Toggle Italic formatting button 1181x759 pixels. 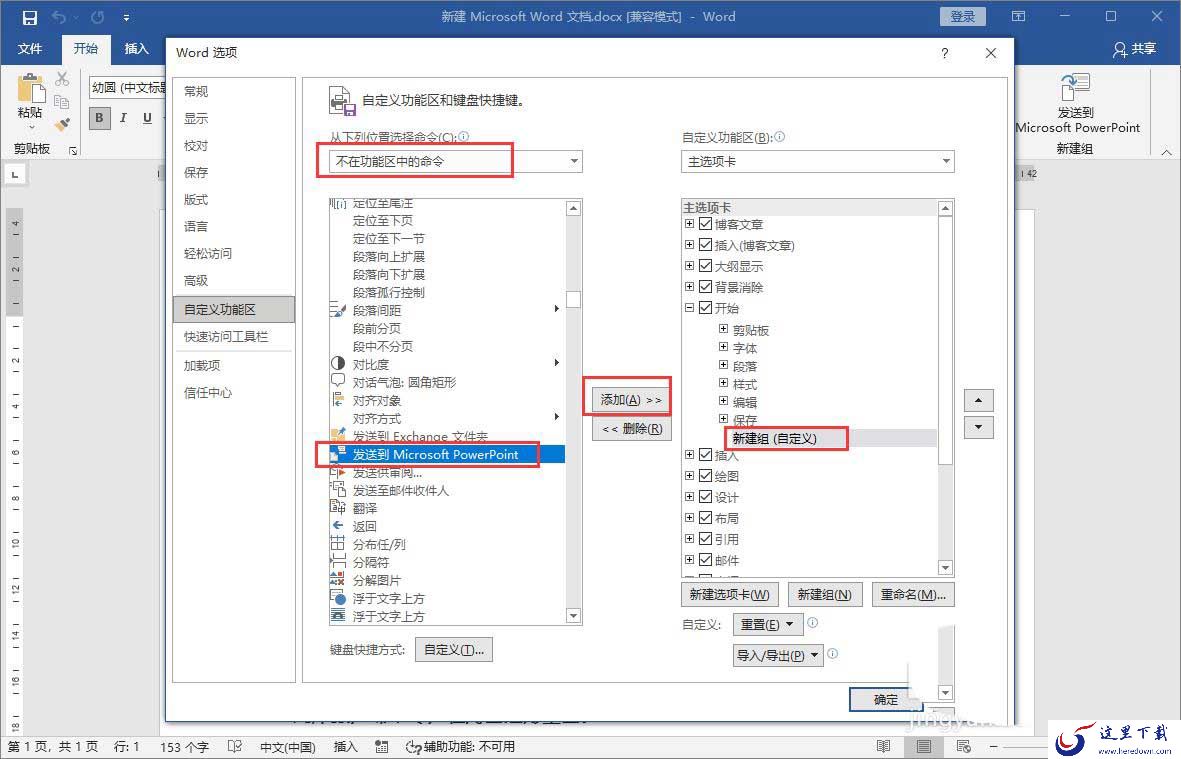pyautogui.click(x=124, y=118)
